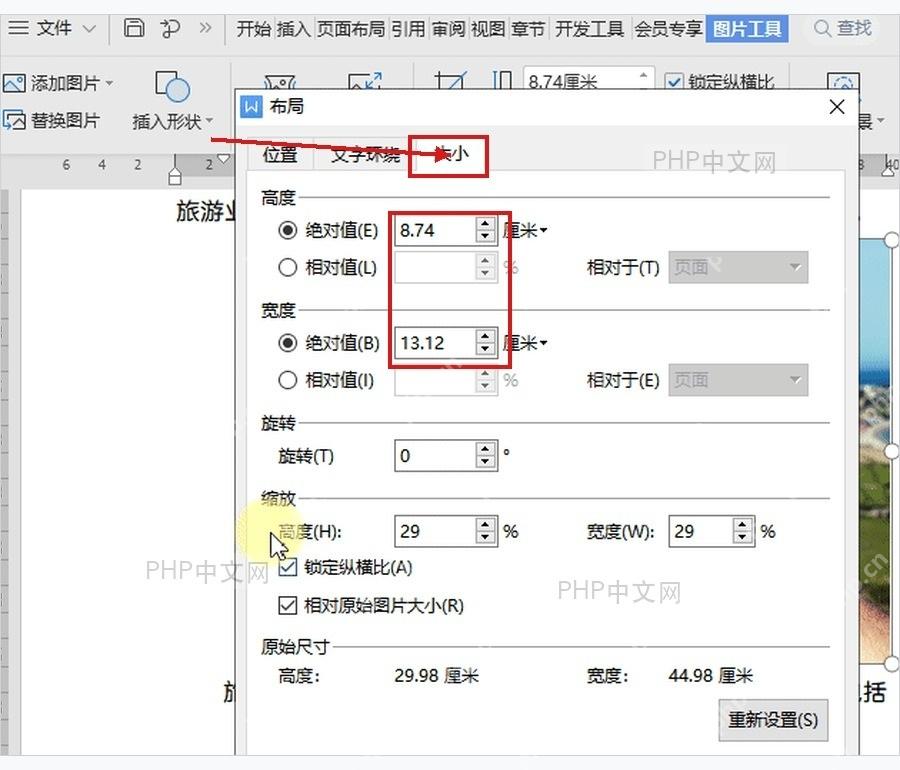Image resolution: width=900 pixels, height=770 pixels.
Task: Increase width absolute value with up stepper
Action: [x=486, y=336]
